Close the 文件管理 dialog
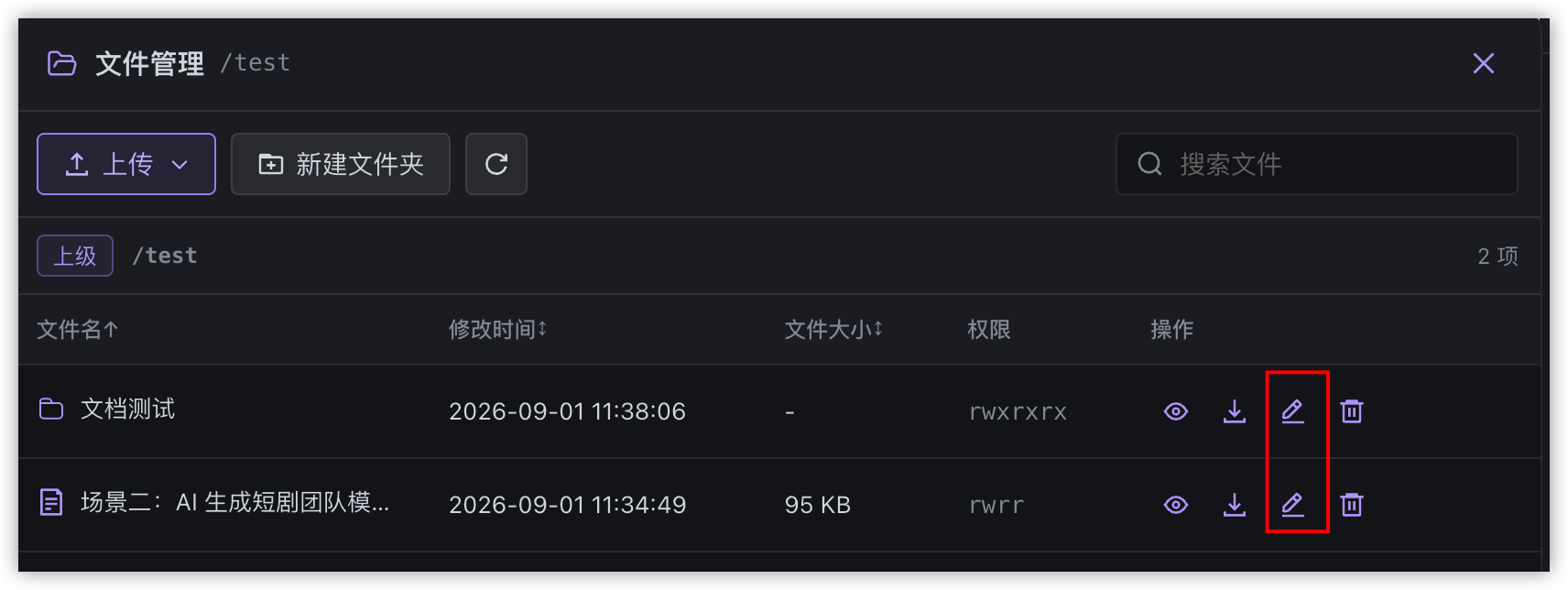Viewport: 1568px width, 590px height. (x=1483, y=63)
